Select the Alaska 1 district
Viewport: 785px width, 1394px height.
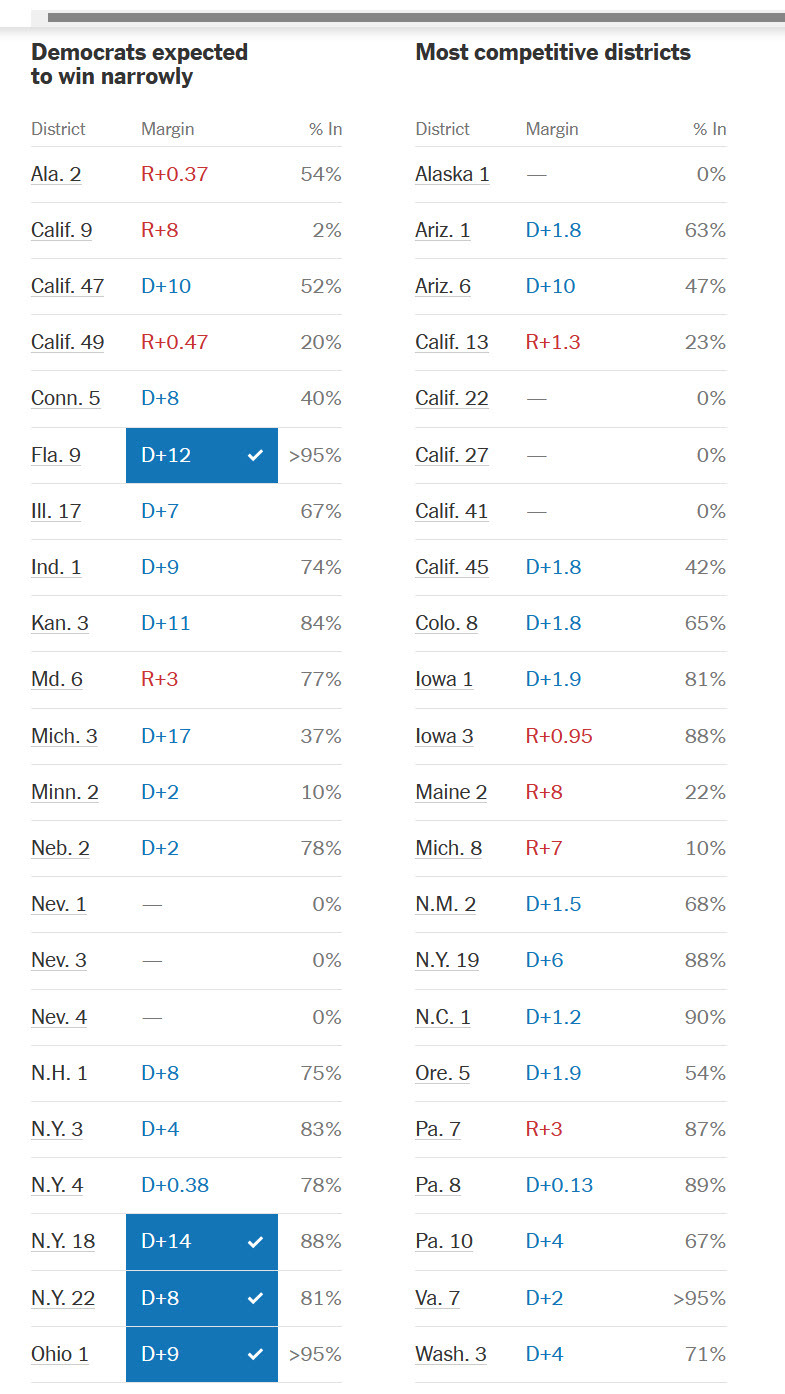pyautogui.click(x=452, y=174)
